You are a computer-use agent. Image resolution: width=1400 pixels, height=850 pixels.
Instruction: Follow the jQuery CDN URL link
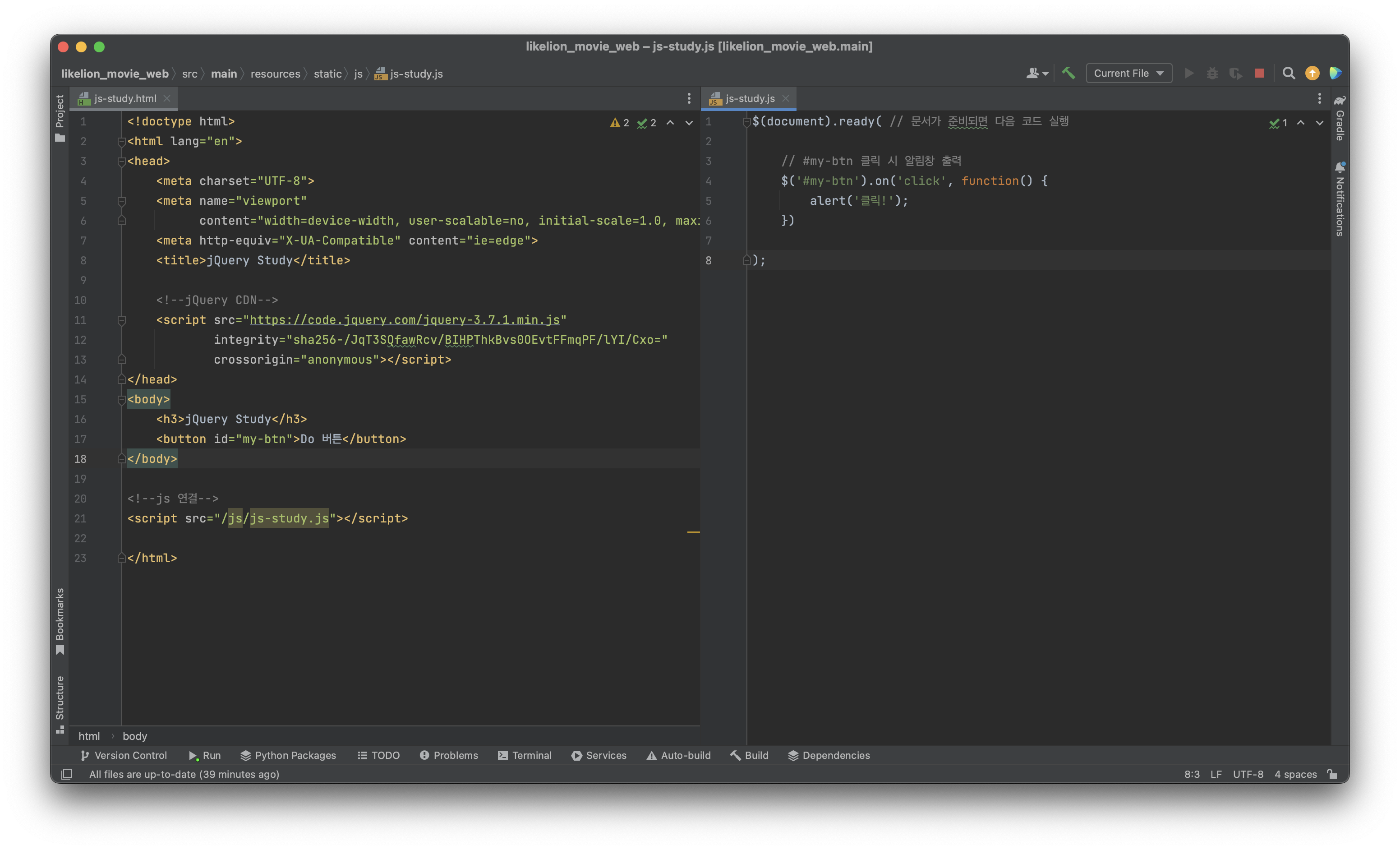click(x=405, y=320)
